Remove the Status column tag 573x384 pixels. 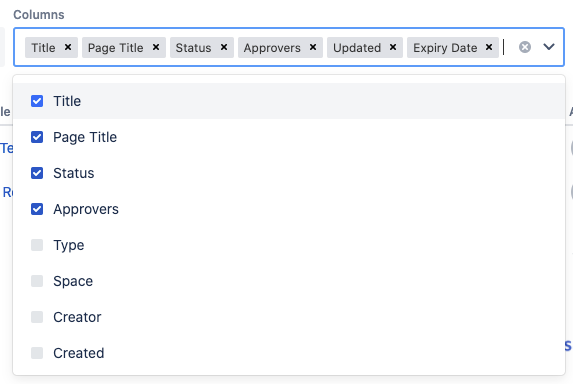pyautogui.click(x=224, y=47)
